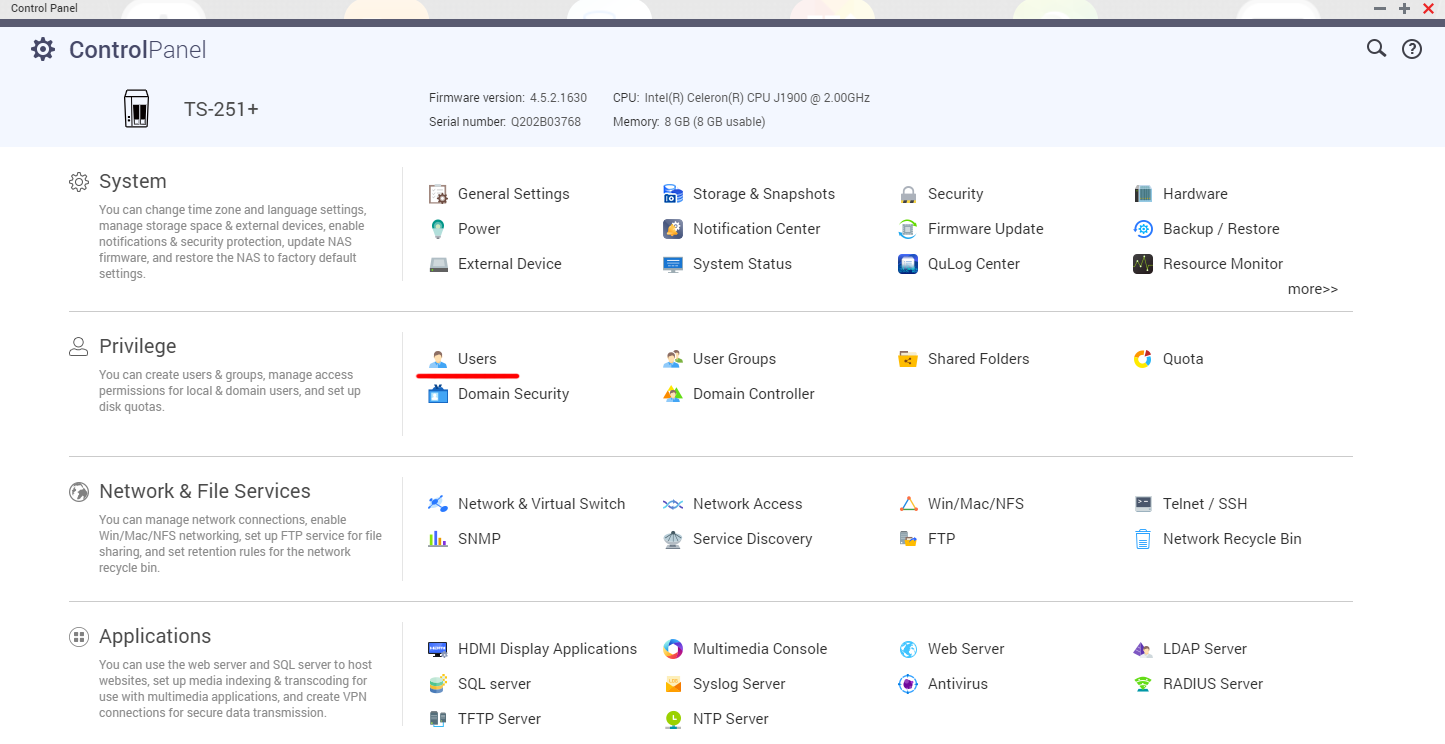Click the TS-251+ model name
The height and width of the screenshot is (744, 1445).
(x=221, y=109)
